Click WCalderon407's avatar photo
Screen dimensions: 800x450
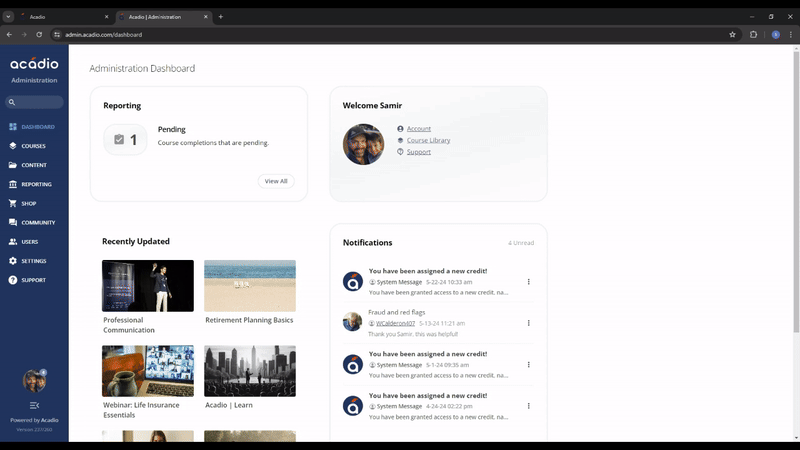(353, 321)
